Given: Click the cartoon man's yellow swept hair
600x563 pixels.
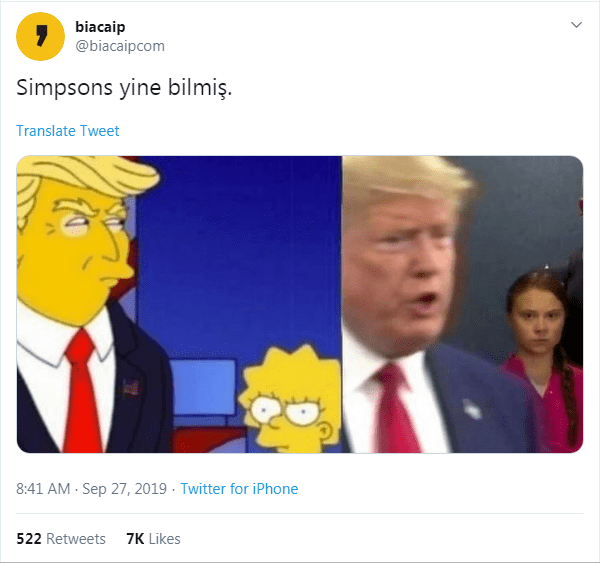Looking at the screenshot, I should coord(82,178).
